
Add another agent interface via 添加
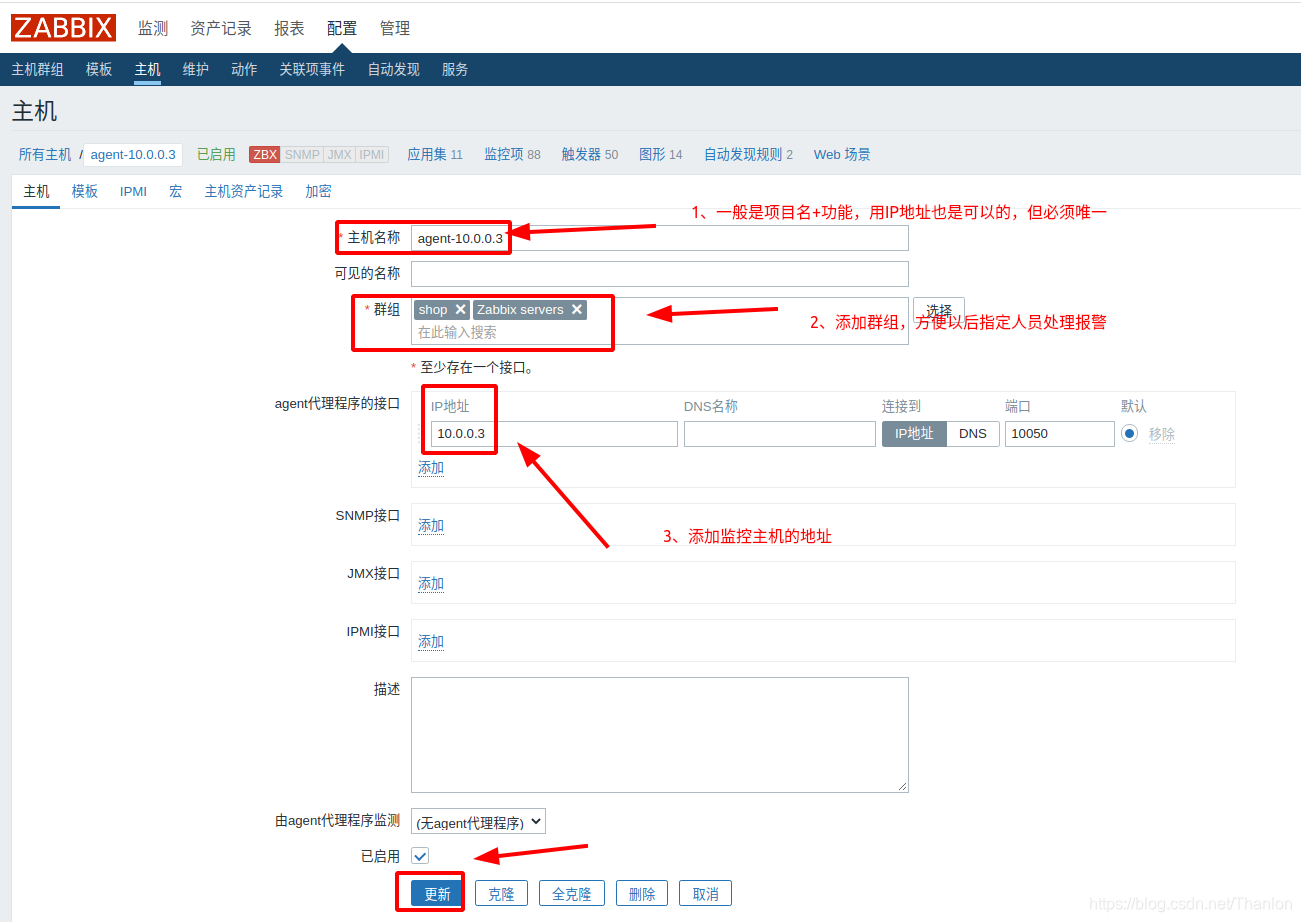pyautogui.click(x=431, y=468)
